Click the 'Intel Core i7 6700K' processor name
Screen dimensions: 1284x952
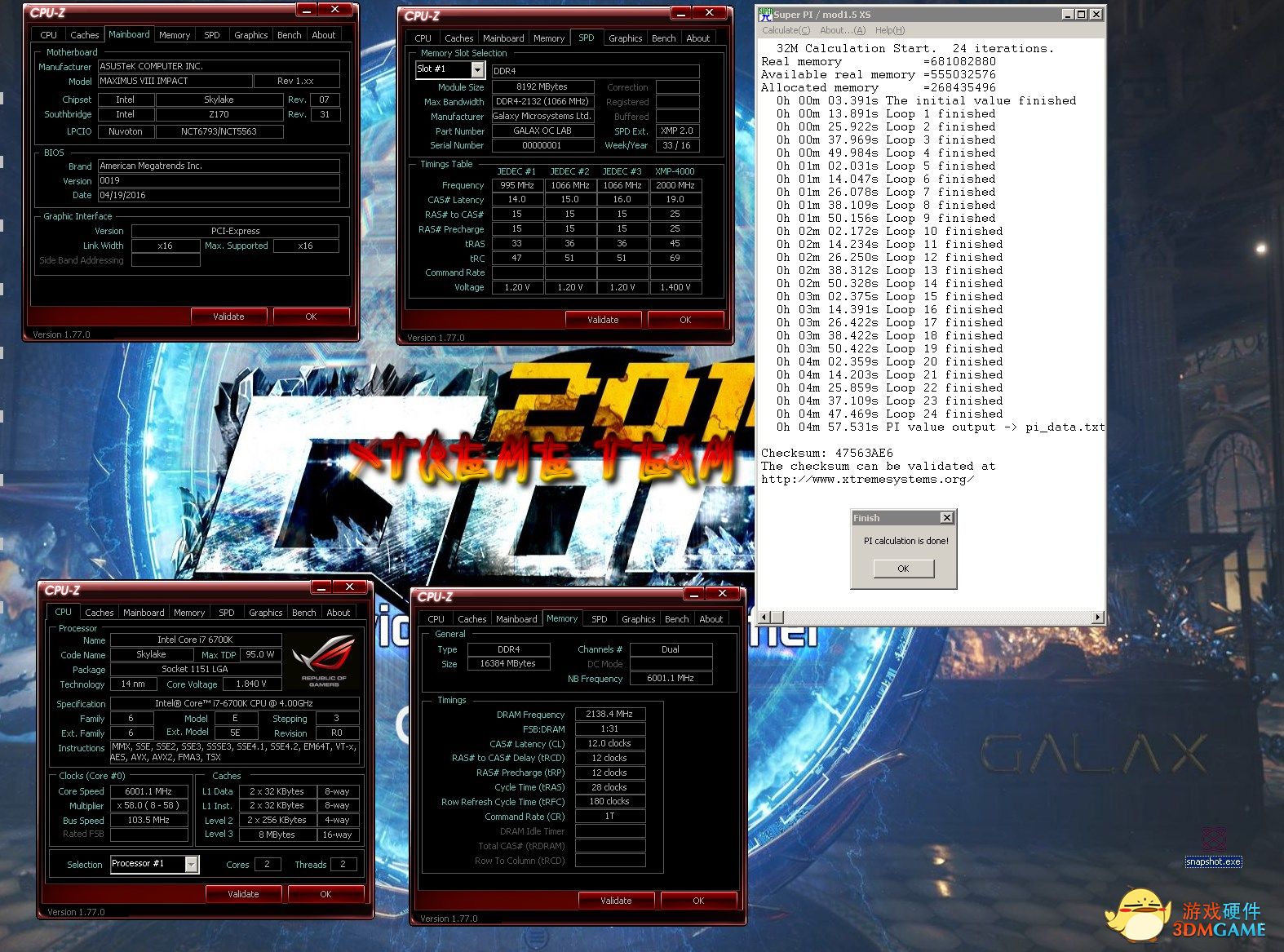(196, 640)
